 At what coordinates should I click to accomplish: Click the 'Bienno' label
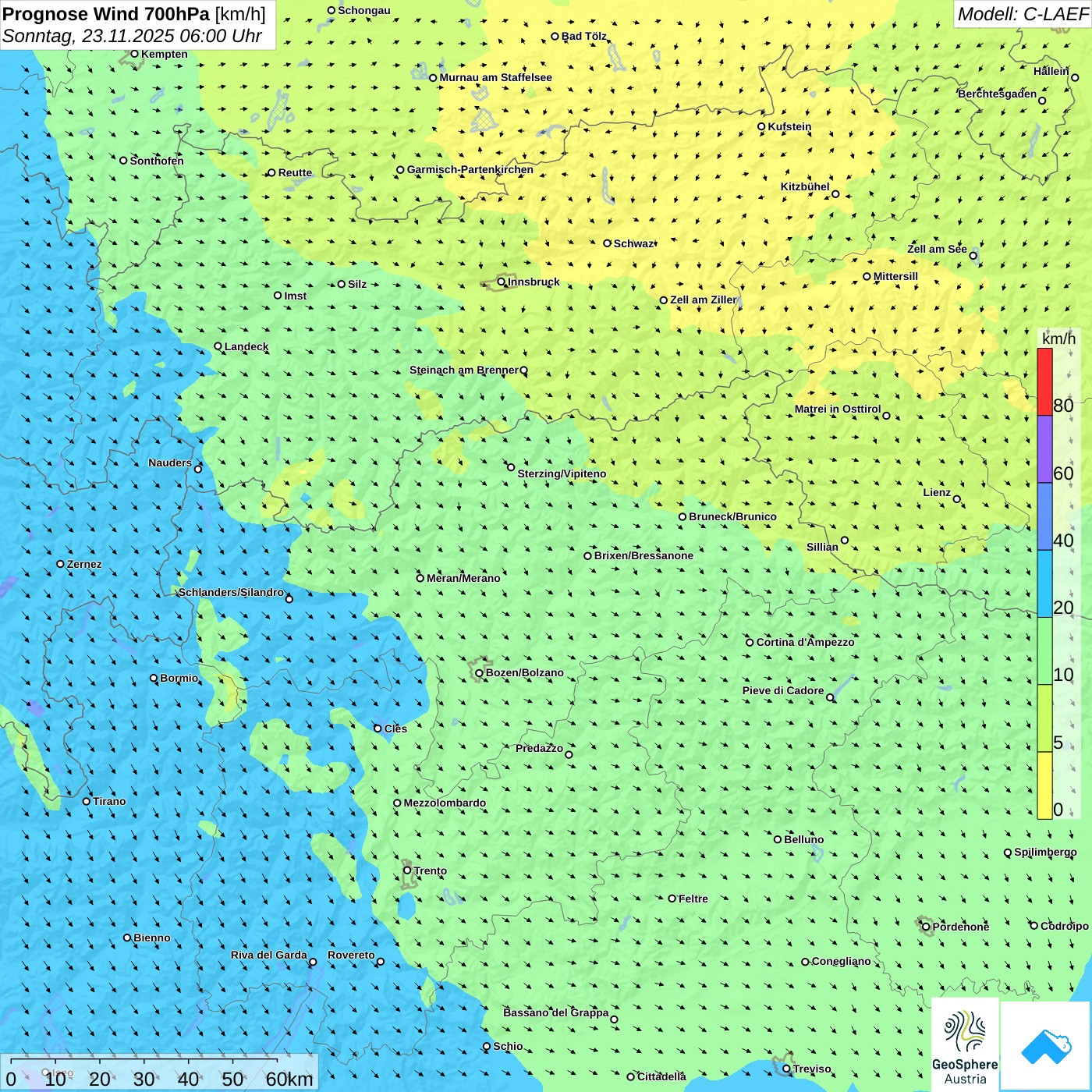pos(152,938)
